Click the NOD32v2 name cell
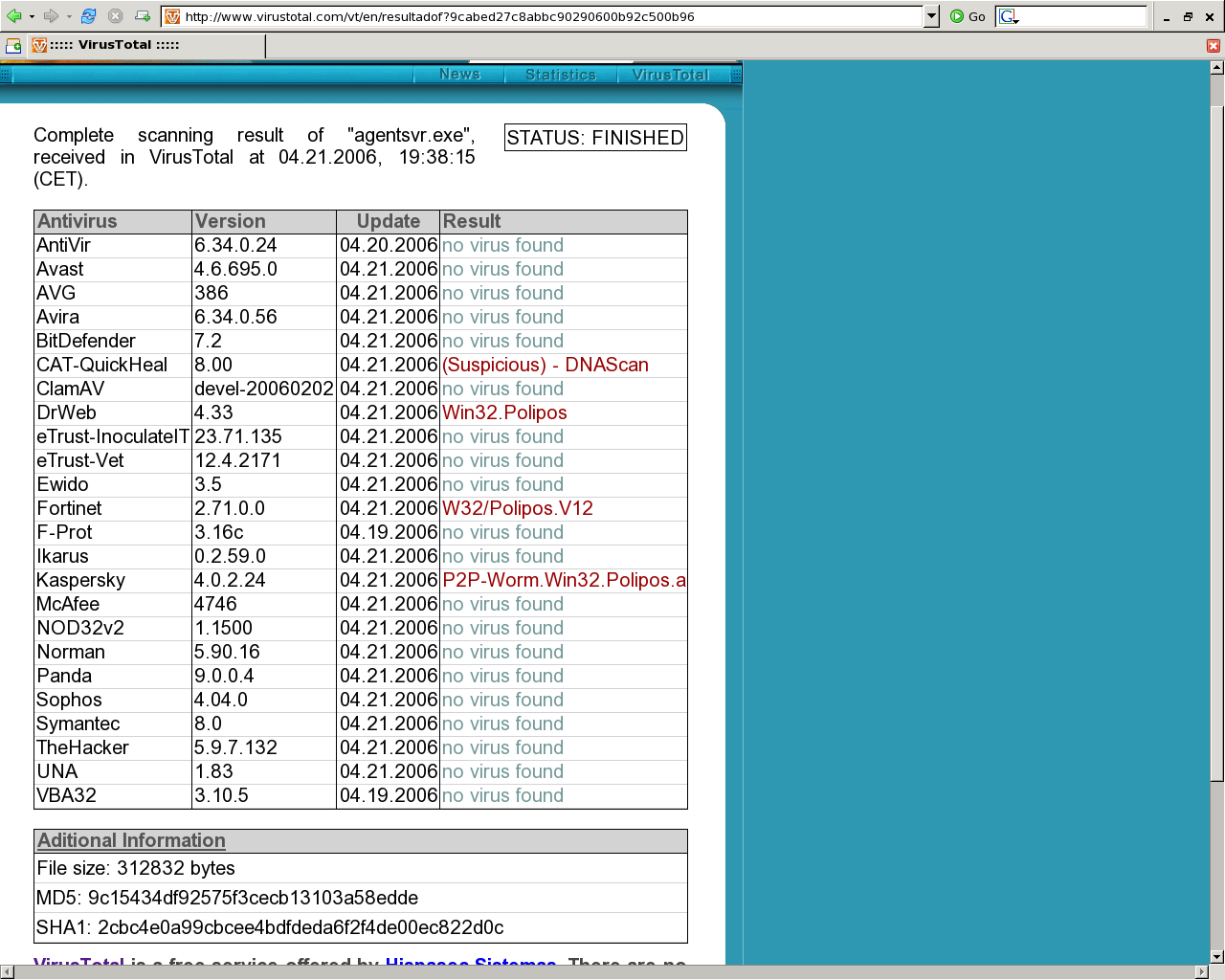This screenshot has width=1225, height=980. (113, 628)
